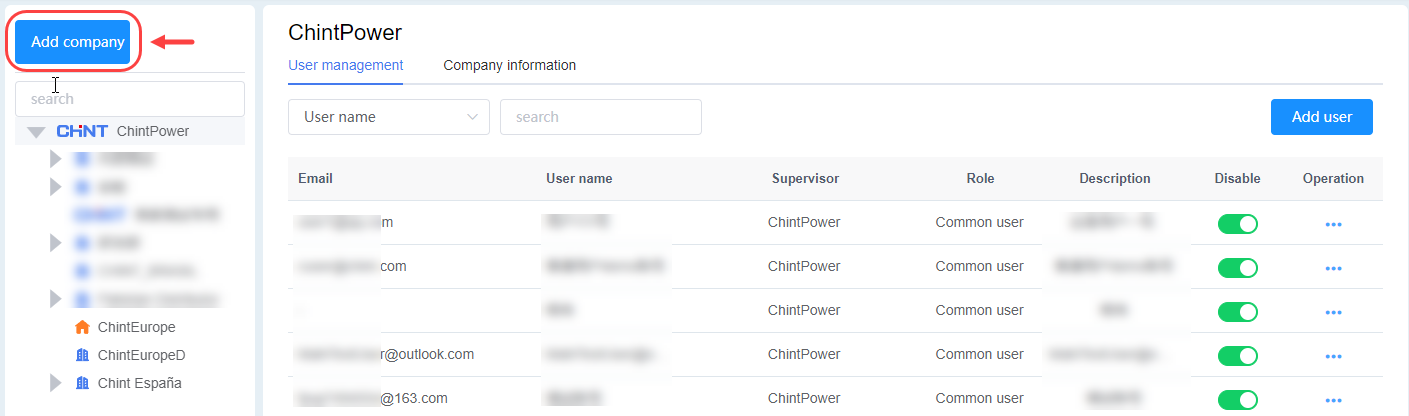
Task: Select ChintEurope in the tree
Action: (x=137, y=327)
